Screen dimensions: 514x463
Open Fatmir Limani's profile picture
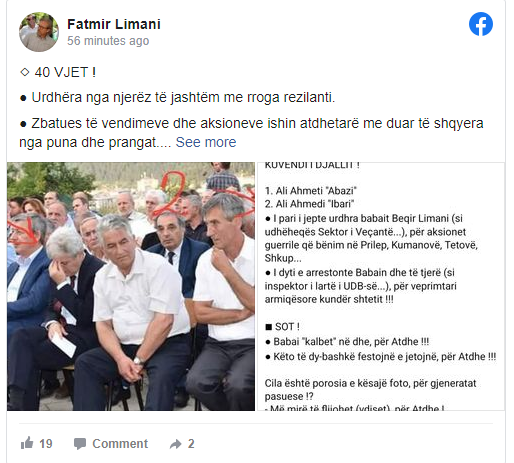[x=39, y=32]
